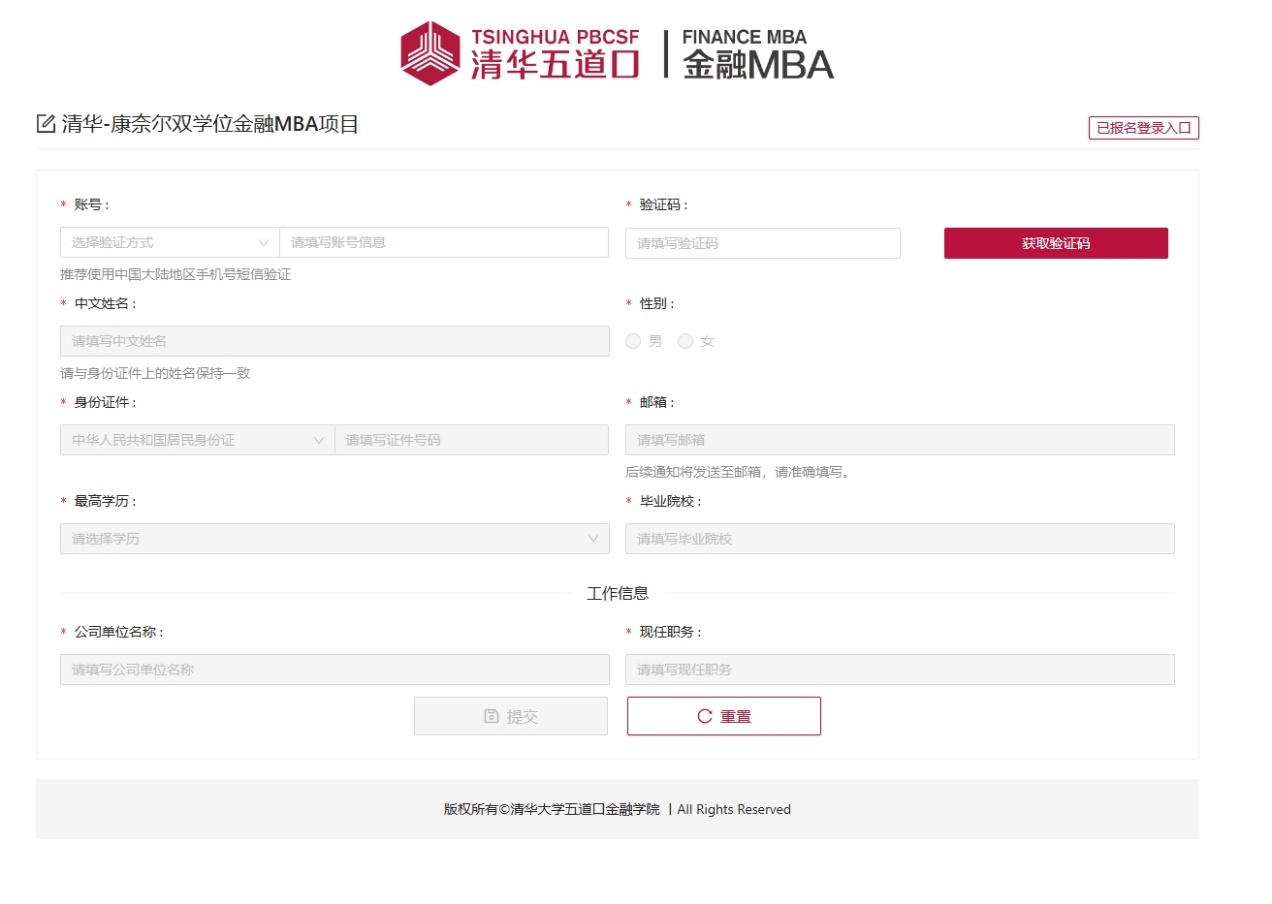The image size is (1272, 904).
Task: Click the 获取验证码 button
Action: click(1056, 243)
